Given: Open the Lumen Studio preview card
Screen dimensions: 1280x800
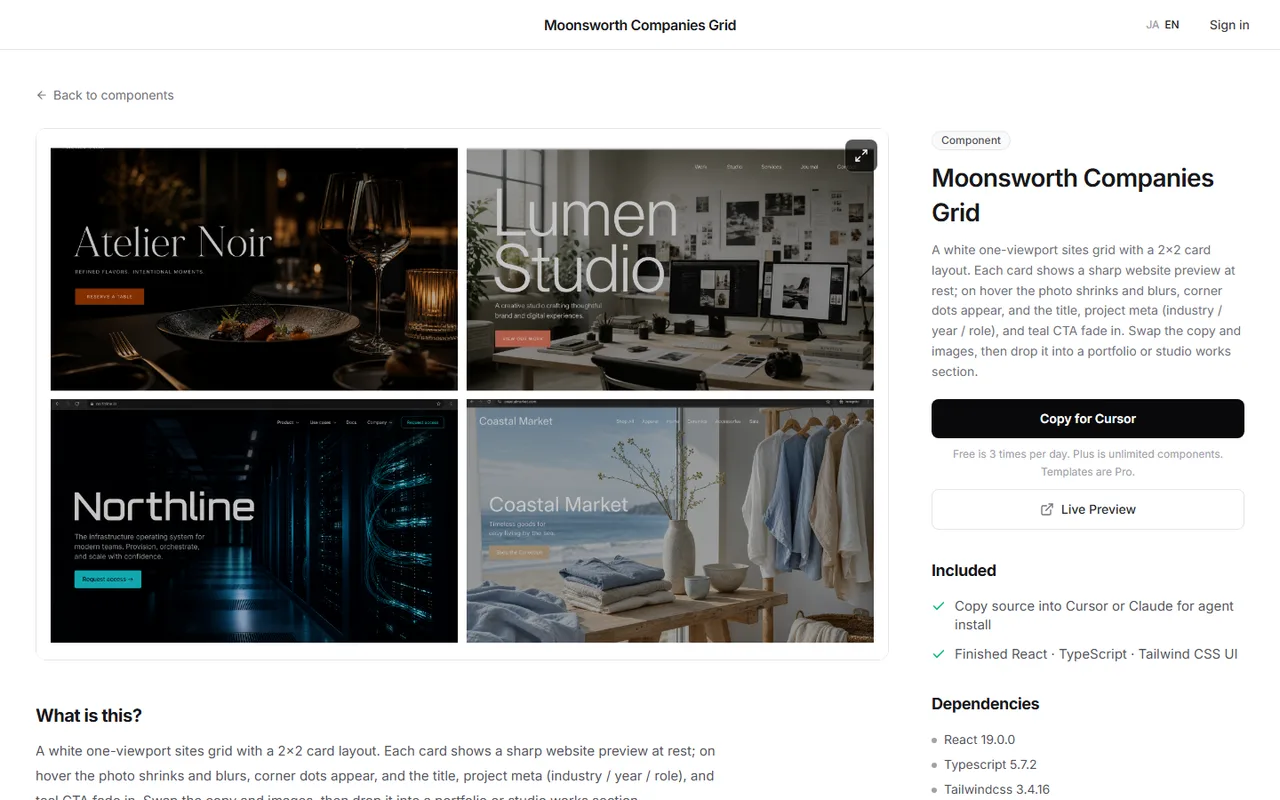Looking at the screenshot, I should click(x=670, y=269).
